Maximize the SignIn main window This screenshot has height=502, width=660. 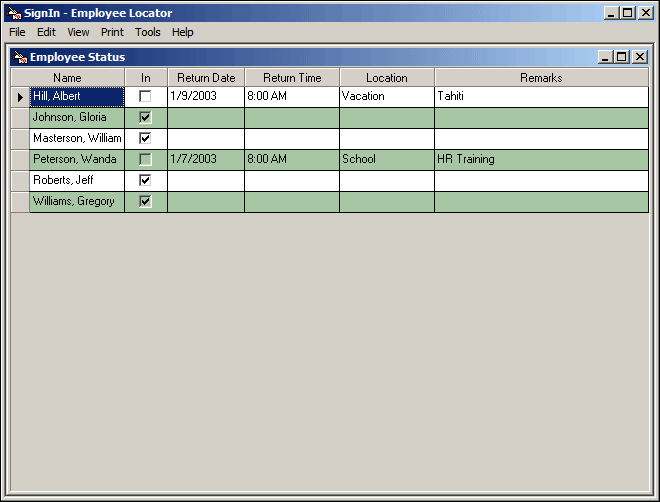click(627, 13)
